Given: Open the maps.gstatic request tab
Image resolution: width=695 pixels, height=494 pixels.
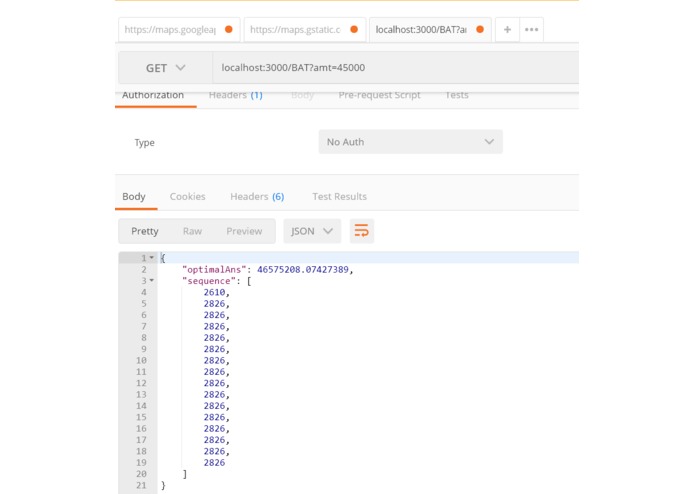Looking at the screenshot, I should click(305, 30).
